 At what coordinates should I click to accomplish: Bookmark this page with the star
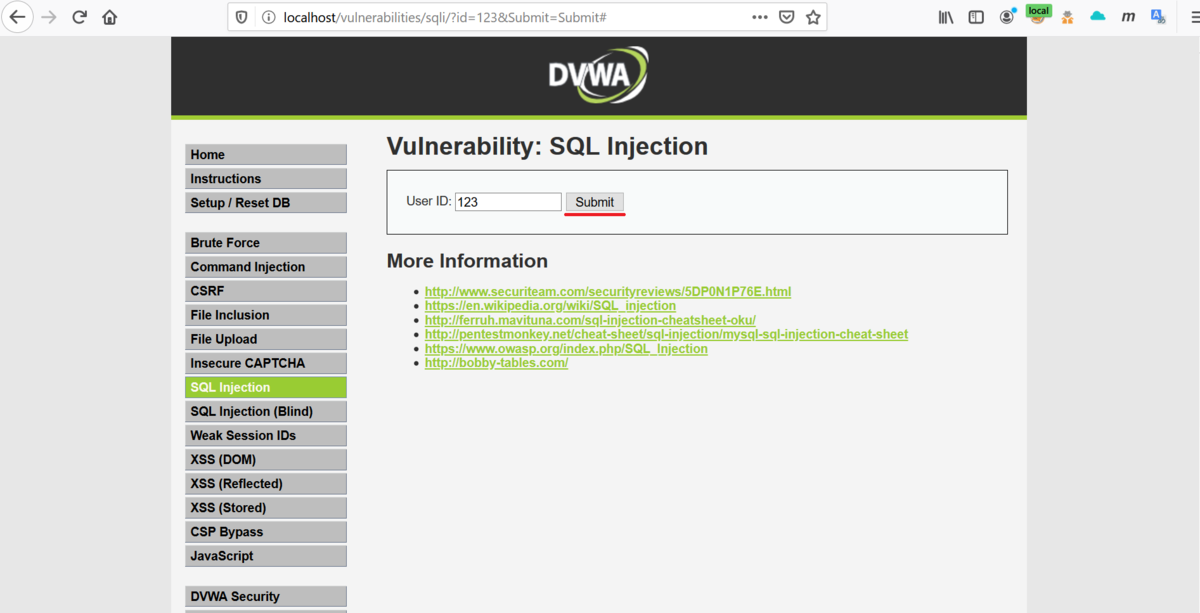tap(813, 17)
